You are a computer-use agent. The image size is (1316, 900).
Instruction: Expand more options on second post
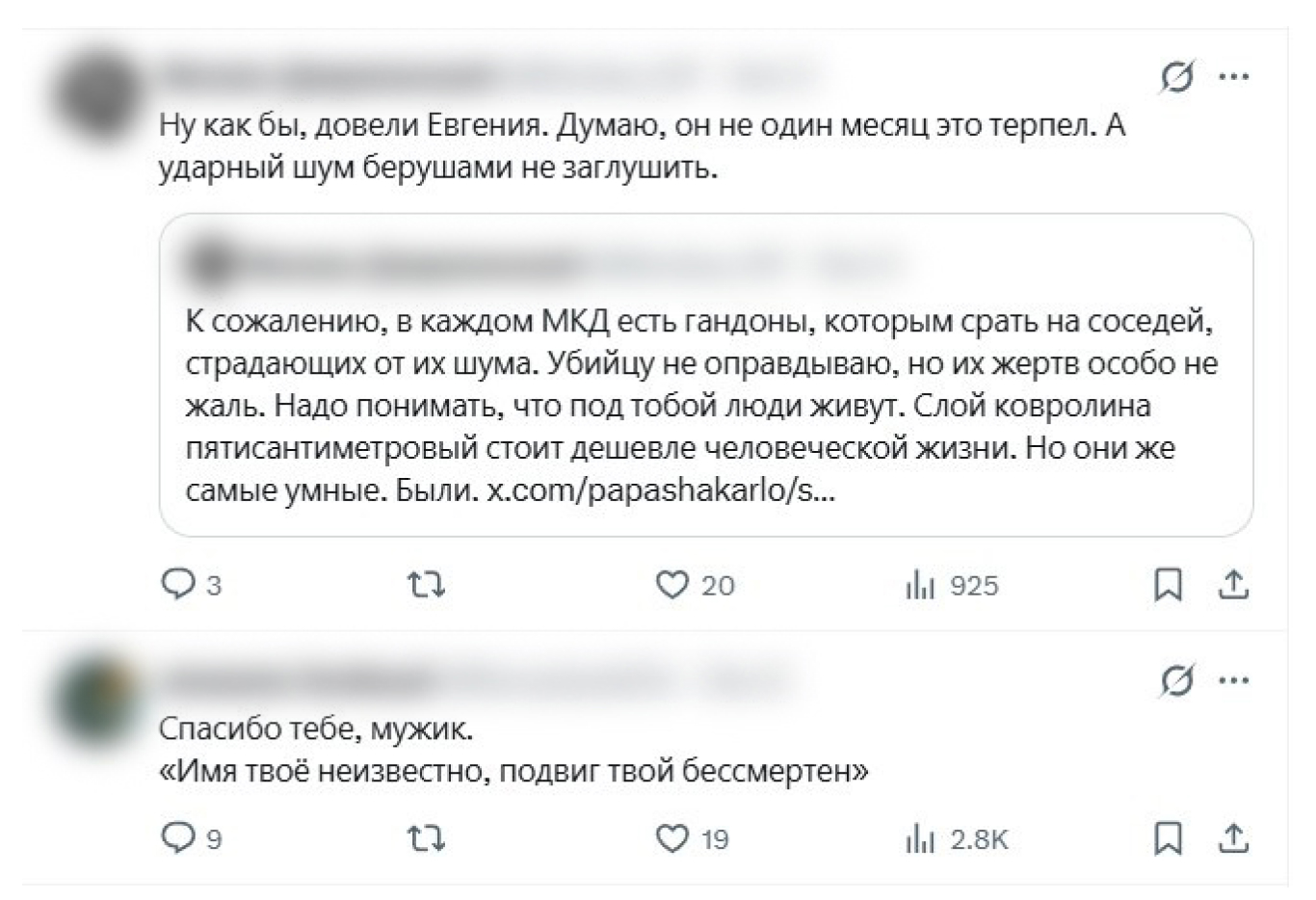click(1234, 681)
